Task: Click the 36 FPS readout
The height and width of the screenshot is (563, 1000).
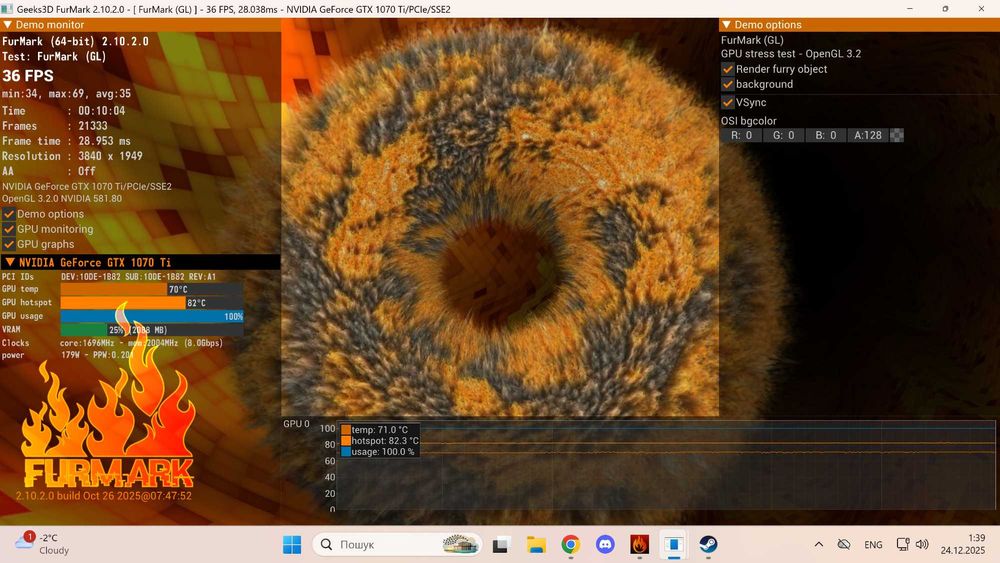Action: click(28, 75)
